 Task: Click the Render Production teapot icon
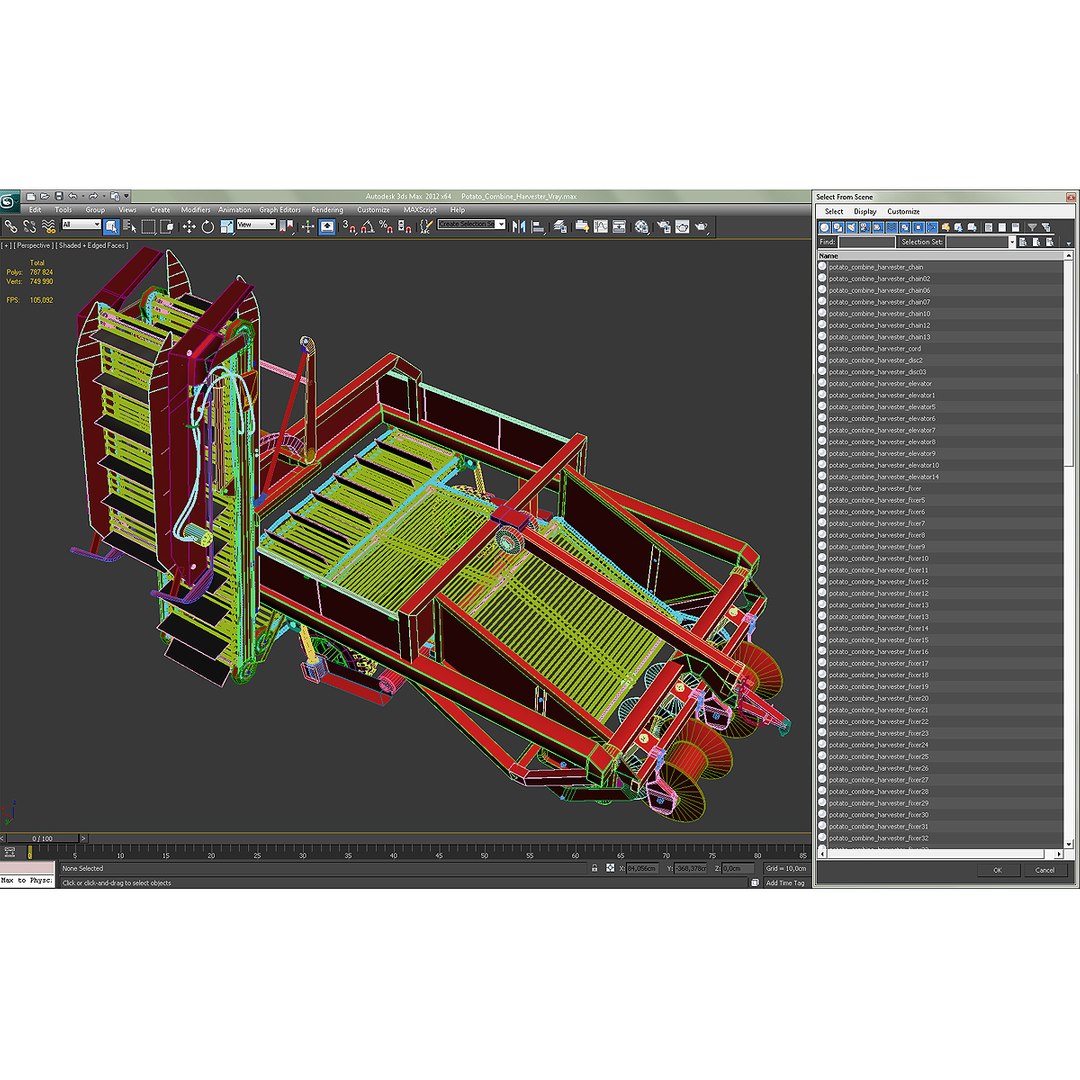[x=700, y=226]
